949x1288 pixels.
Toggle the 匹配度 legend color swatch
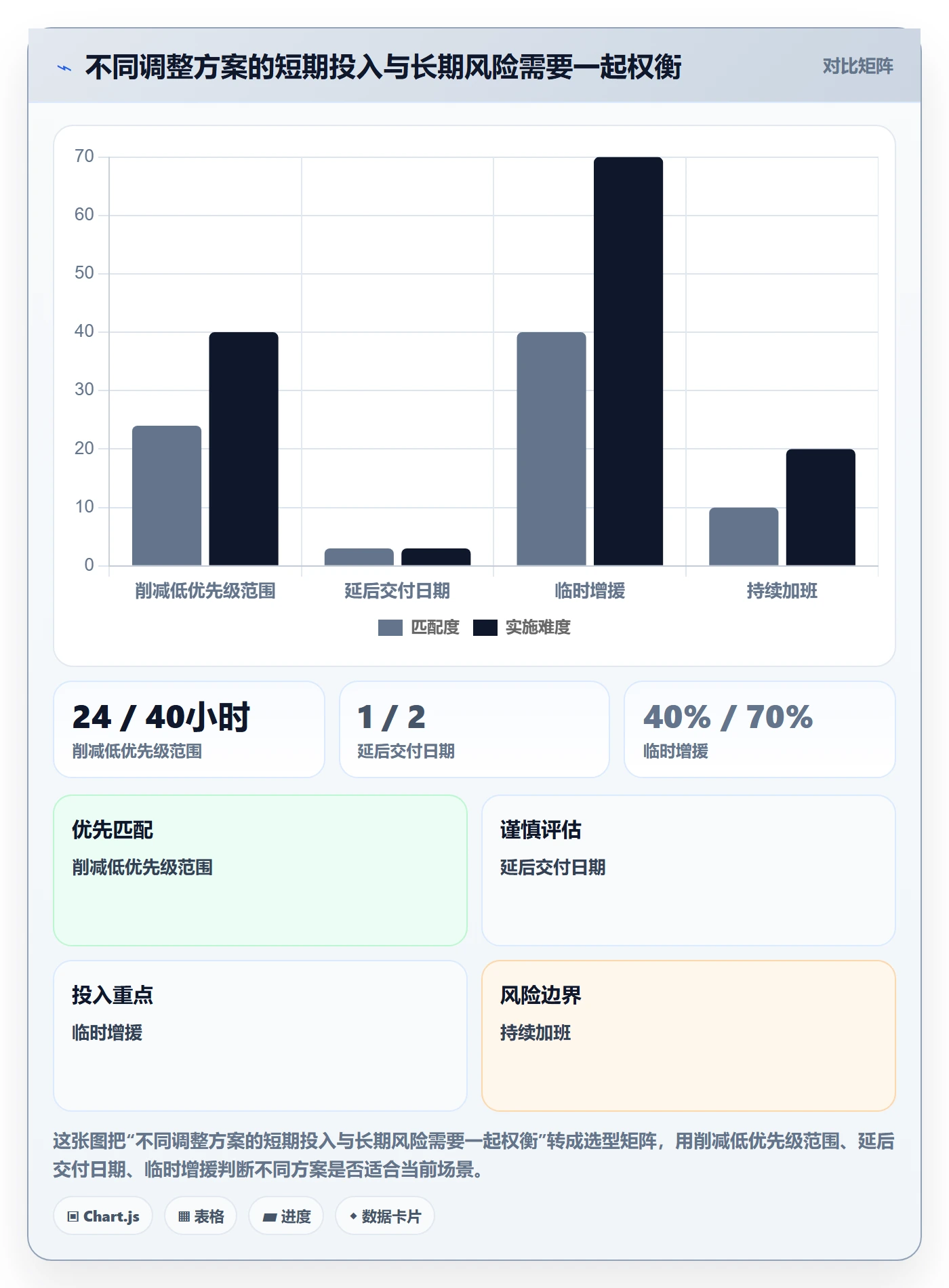pos(390,628)
